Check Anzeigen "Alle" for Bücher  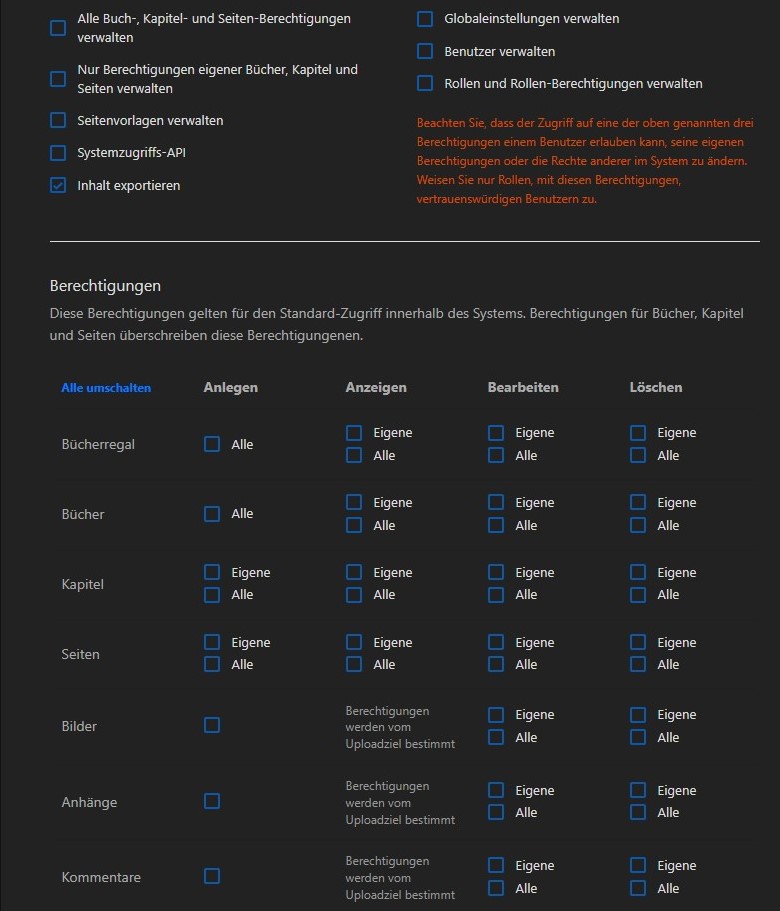(354, 525)
